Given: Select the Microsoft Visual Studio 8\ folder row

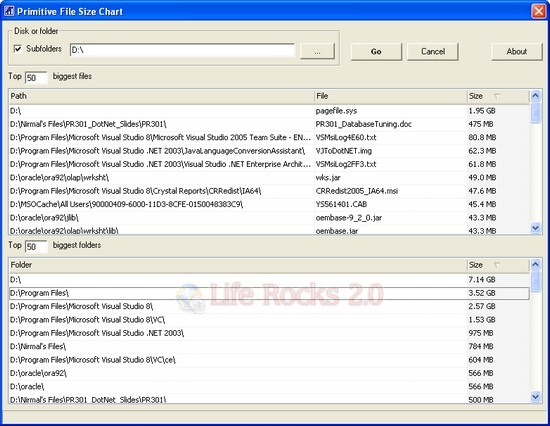Looking at the screenshot, I should [269, 306].
